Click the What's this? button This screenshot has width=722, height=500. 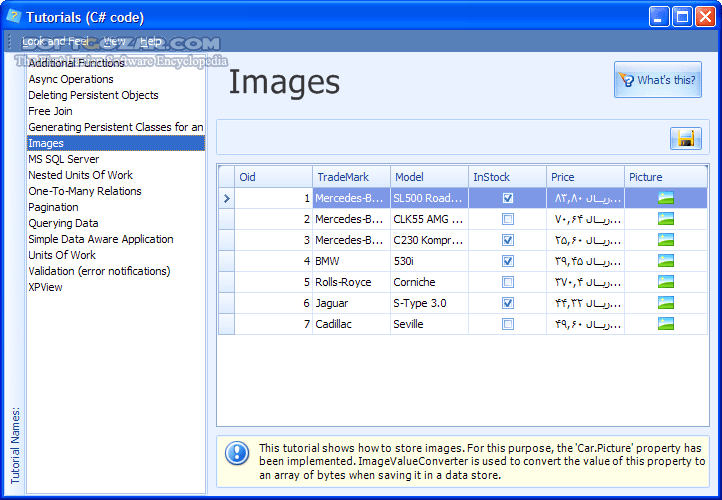[x=657, y=80]
